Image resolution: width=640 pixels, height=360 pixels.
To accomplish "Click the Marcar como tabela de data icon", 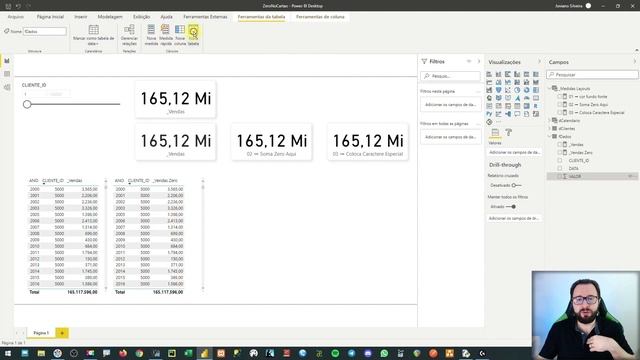I will (x=93, y=29).
